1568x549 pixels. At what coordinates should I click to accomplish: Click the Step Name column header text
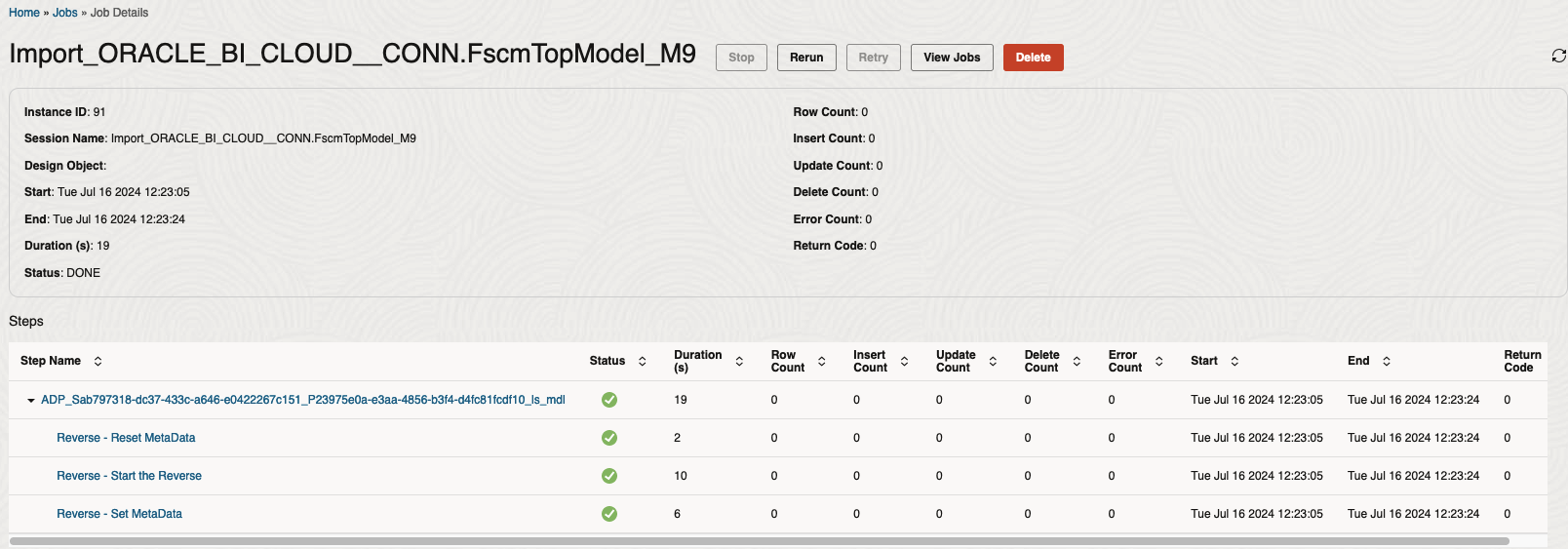(x=51, y=361)
